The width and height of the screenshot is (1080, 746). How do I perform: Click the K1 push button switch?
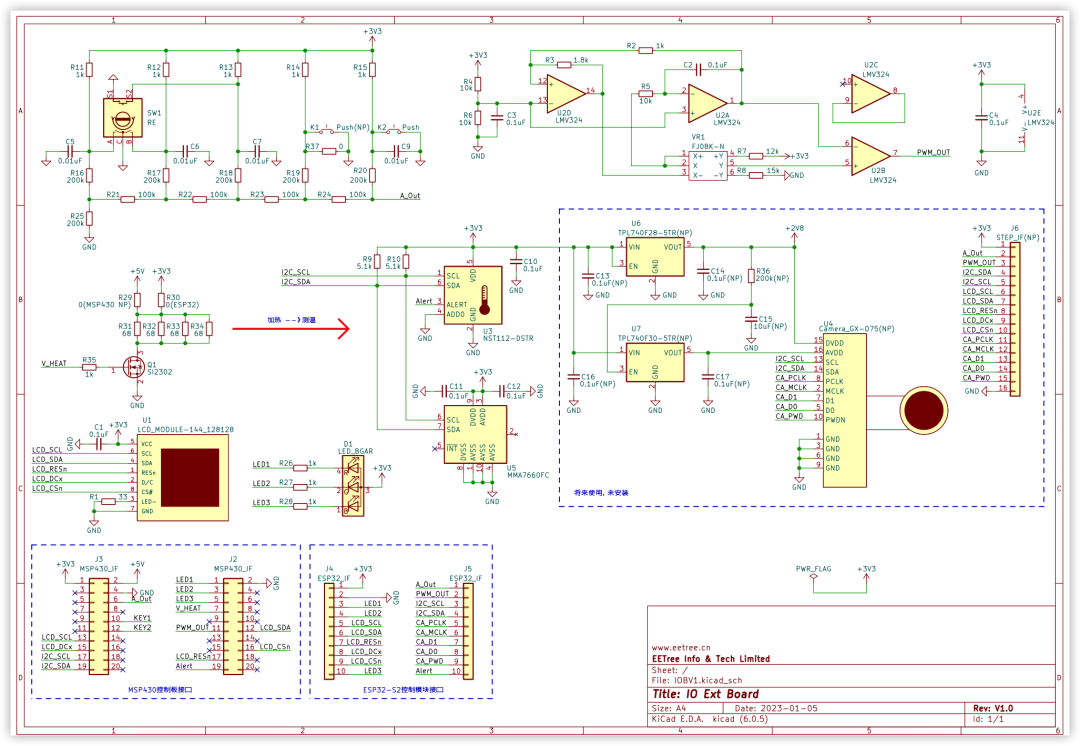click(x=326, y=131)
